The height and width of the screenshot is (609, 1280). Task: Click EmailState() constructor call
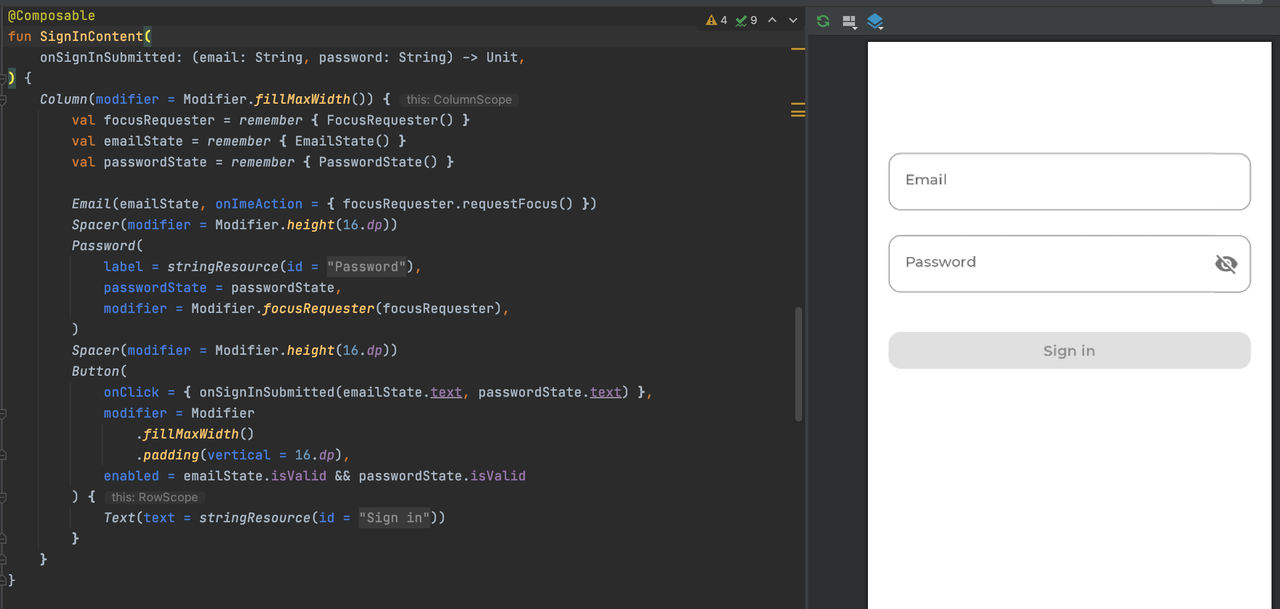click(x=342, y=141)
